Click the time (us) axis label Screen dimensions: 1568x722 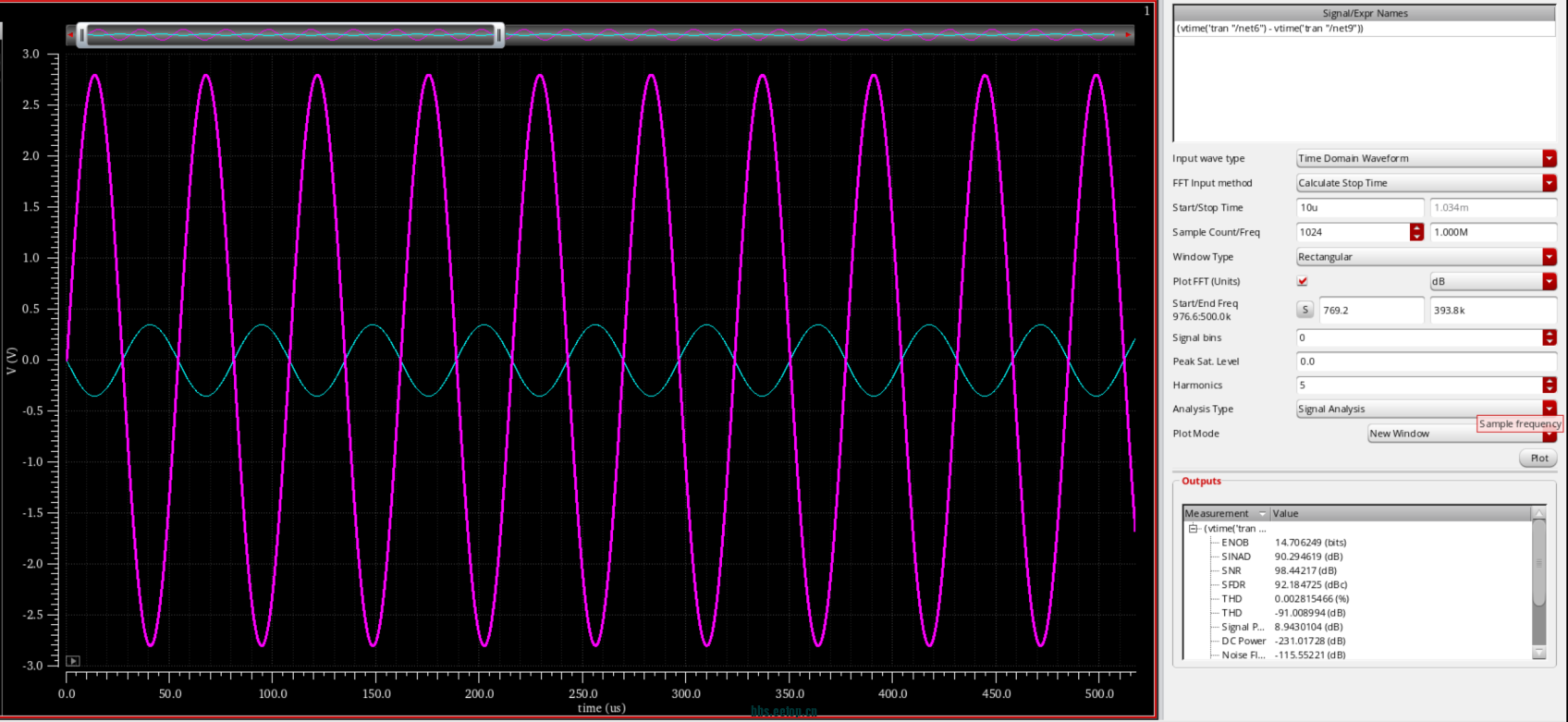602,708
